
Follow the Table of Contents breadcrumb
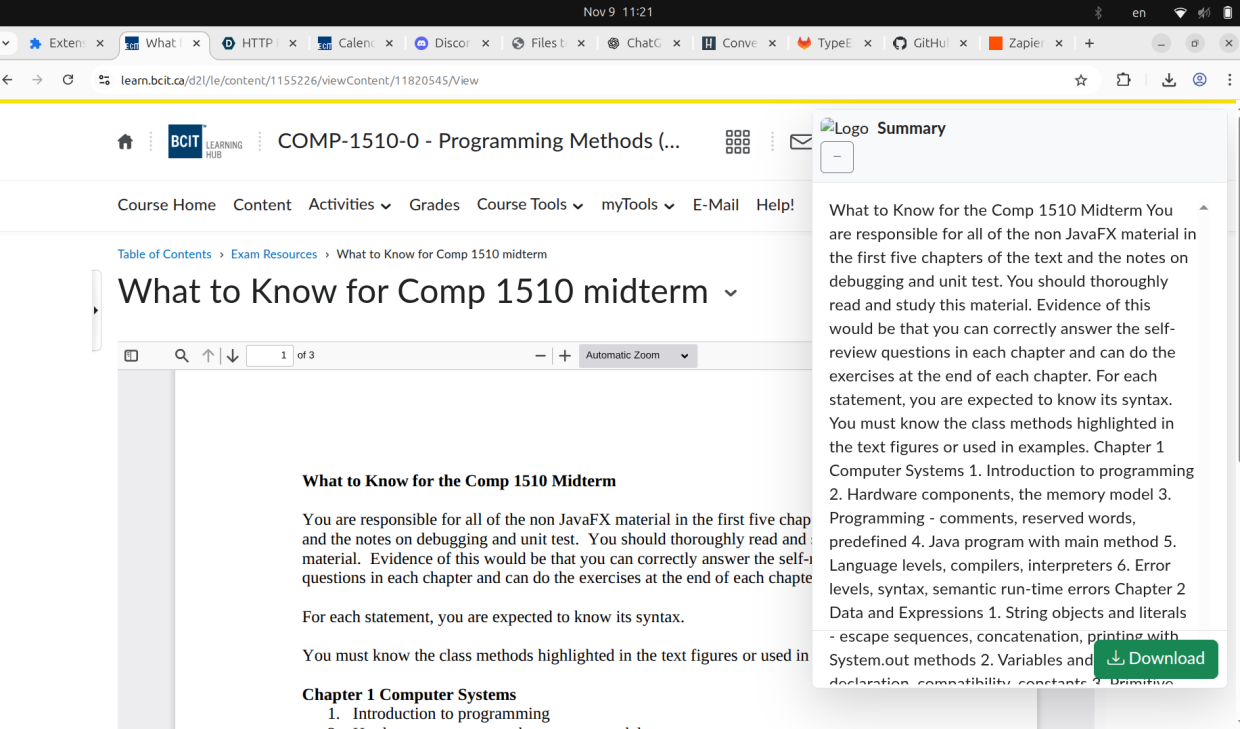(x=164, y=254)
